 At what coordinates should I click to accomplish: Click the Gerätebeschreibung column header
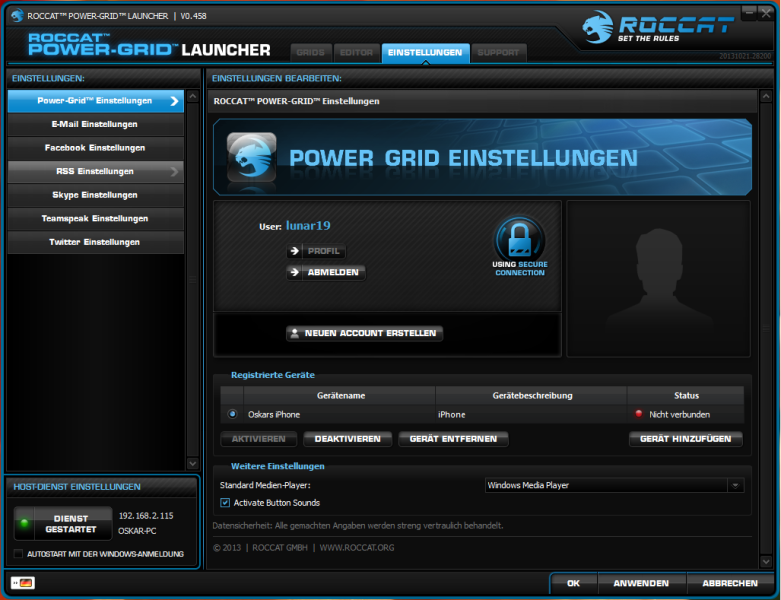click(532, 395)
